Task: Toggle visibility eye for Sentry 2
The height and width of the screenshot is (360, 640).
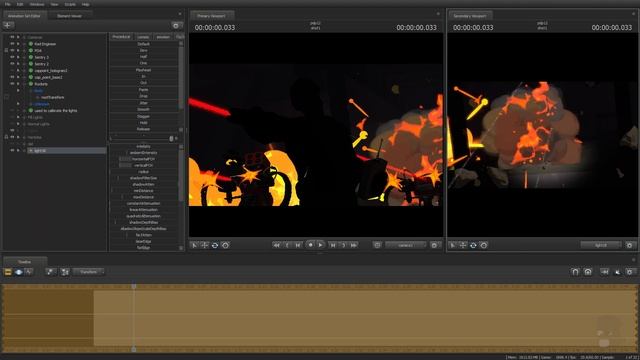Action: 12,64
